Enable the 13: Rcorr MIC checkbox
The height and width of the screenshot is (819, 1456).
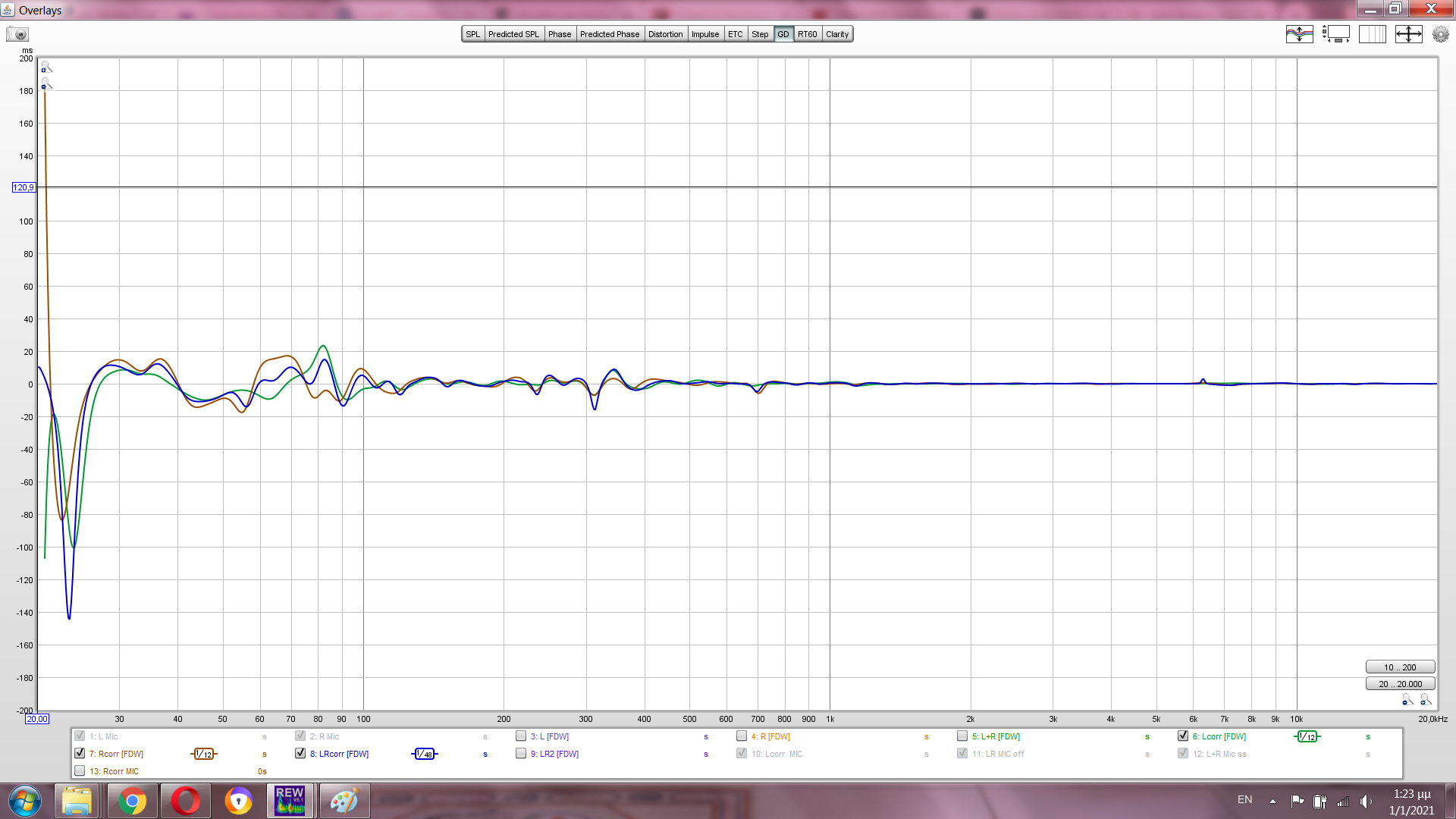[x=80, y=771]
